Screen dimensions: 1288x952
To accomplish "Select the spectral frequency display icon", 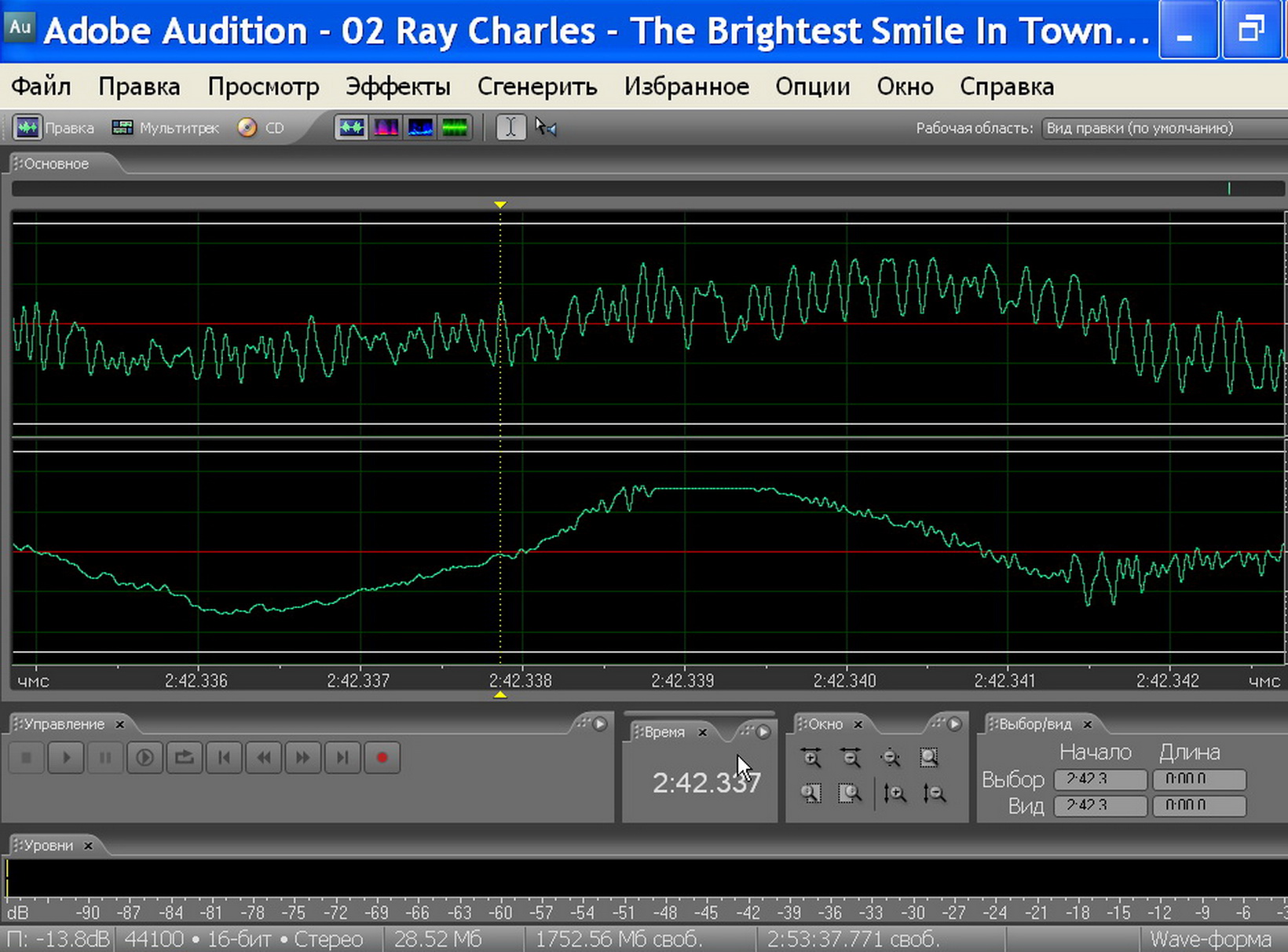I will [x=386, y=127].
